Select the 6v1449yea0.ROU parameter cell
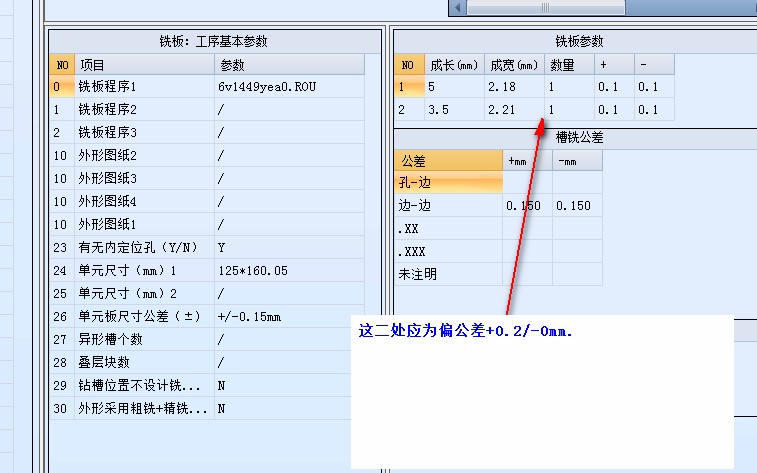Screen dimensions: 757x473 (289, 87)
